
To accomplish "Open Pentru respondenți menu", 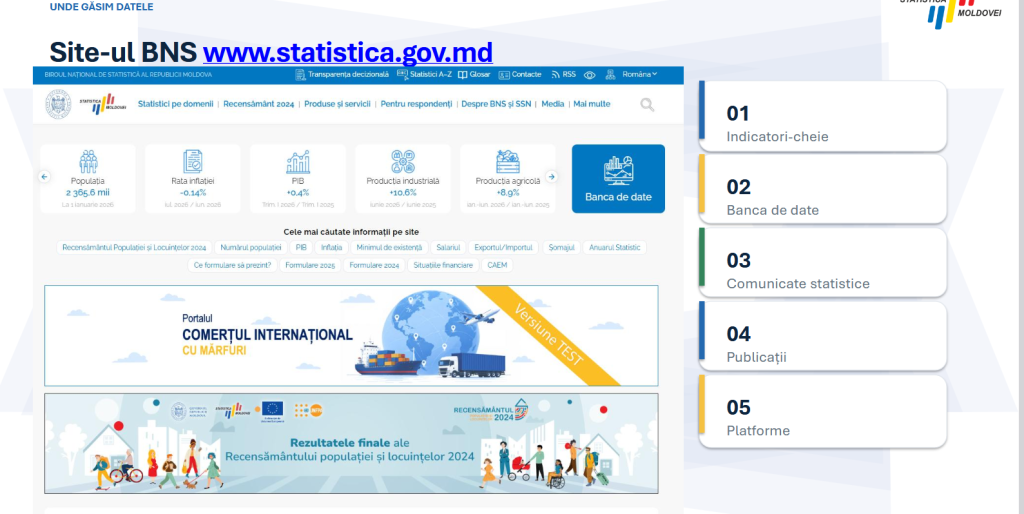I will (x=416, y=104).
